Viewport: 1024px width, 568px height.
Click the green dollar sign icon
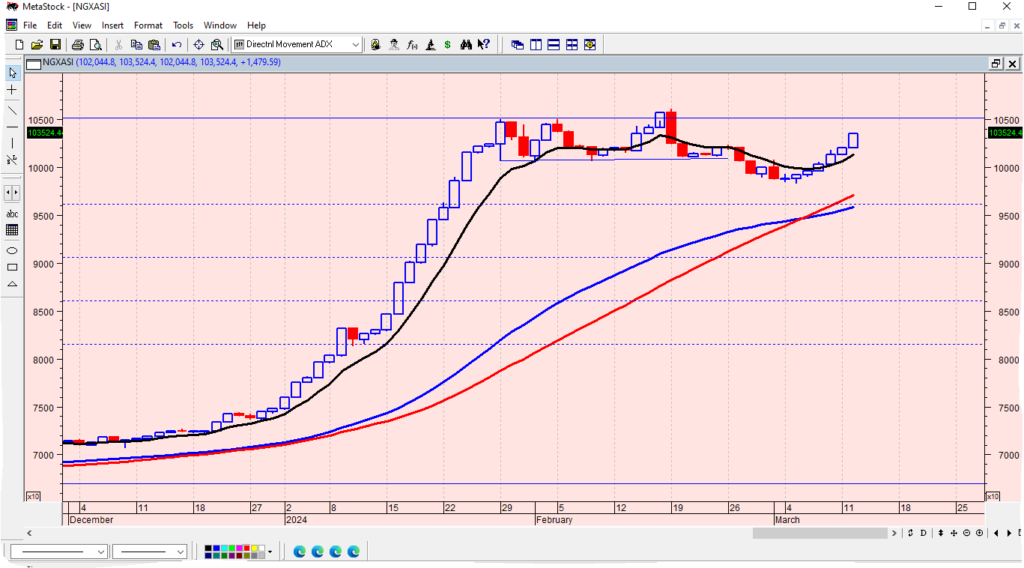tap(447, 44)
